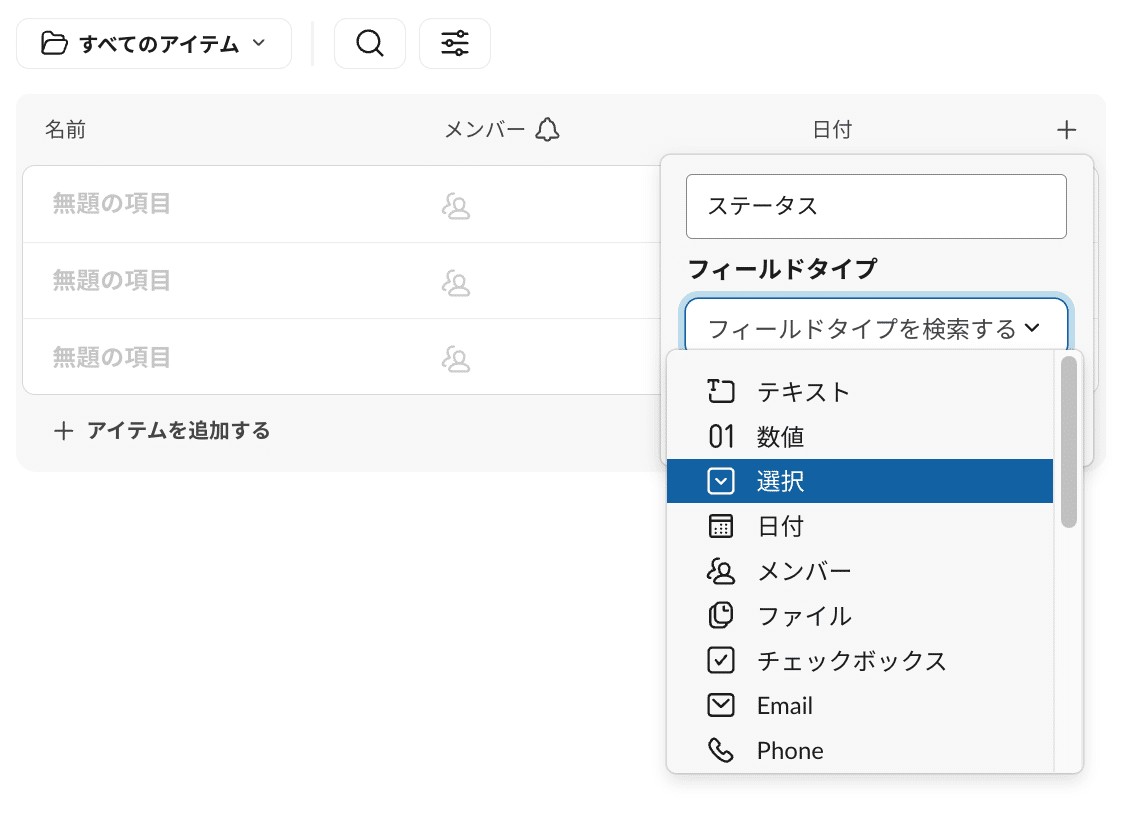Open the search magnifier icon
Image resolution: width=1142 pixels, height=830 pixels.
pos(369,43)
